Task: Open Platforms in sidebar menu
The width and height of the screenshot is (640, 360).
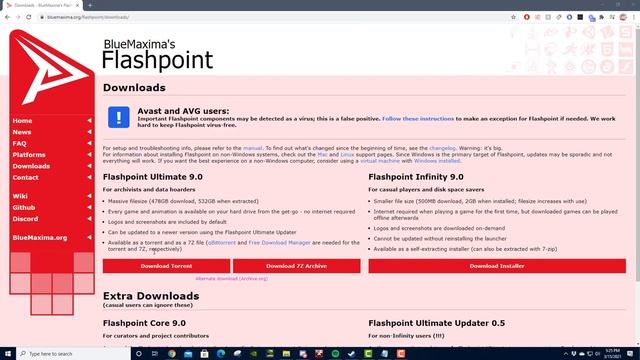Action: [x=29, y=155]
